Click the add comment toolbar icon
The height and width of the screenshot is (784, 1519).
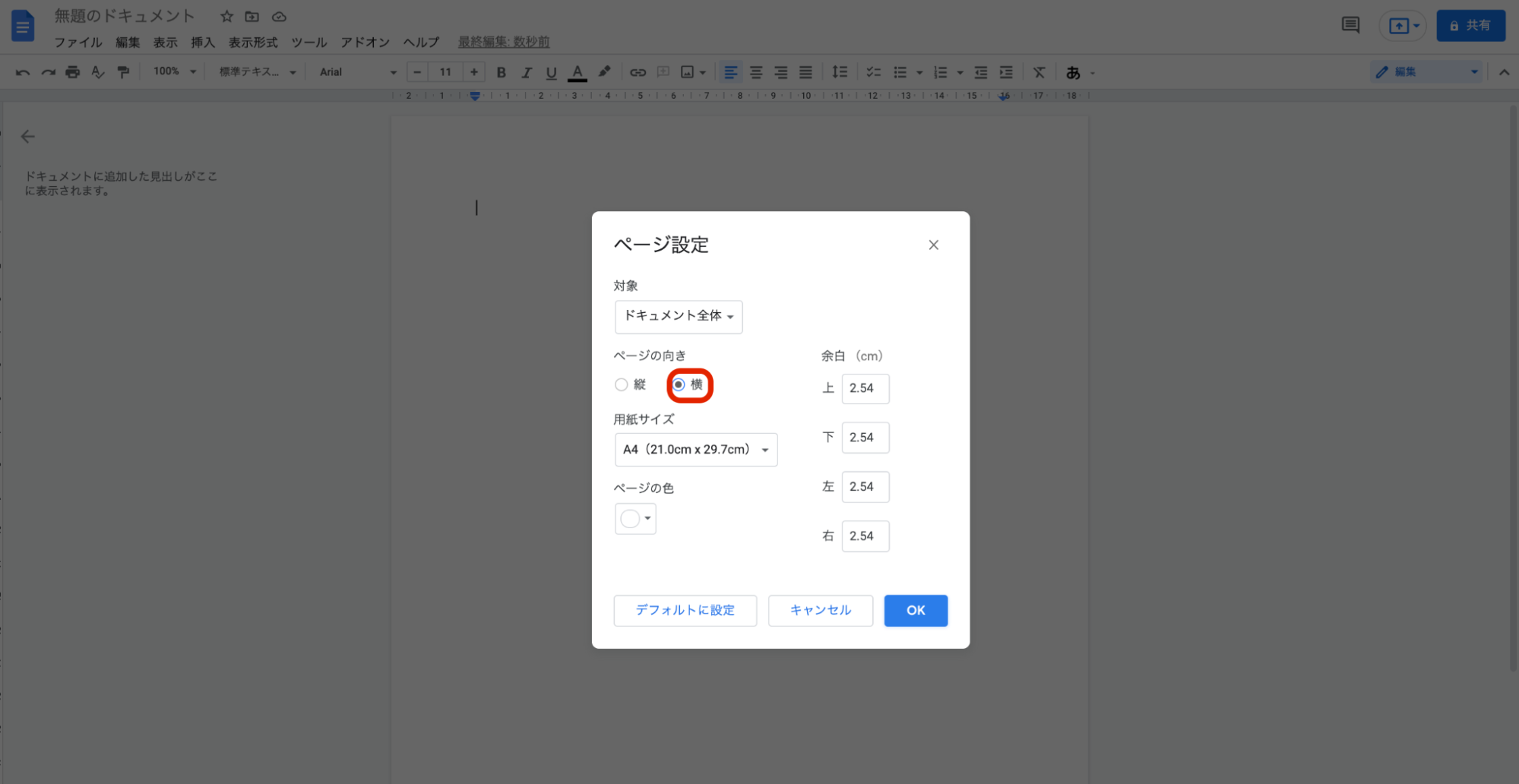[x=663, y=72]
